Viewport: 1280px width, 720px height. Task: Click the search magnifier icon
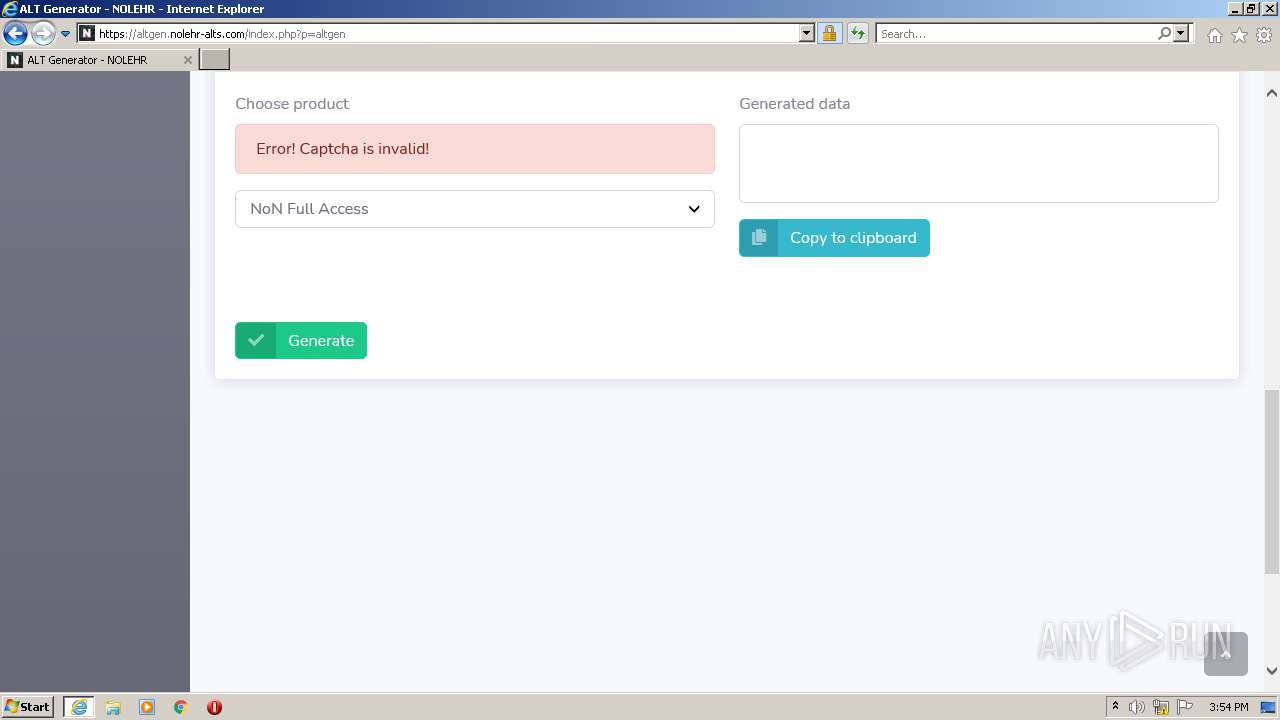[x=1164, y=33]
